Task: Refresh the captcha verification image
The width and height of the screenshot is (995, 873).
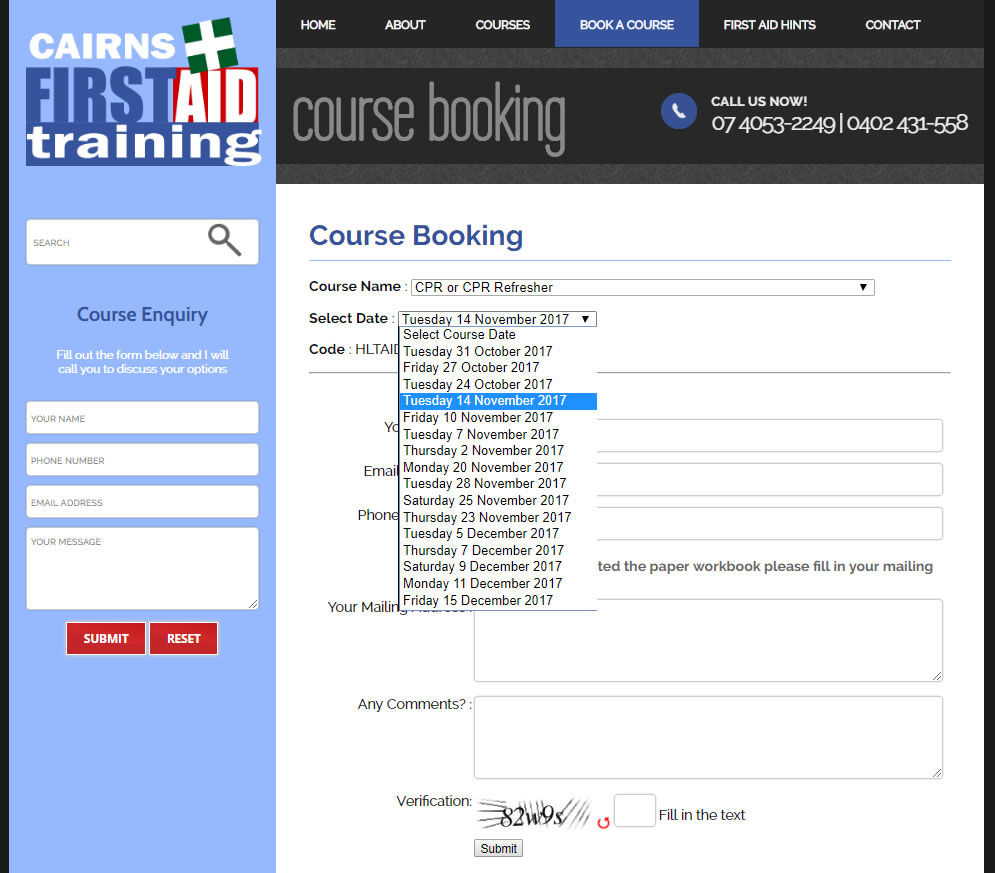Action: (x=603, y=822)
